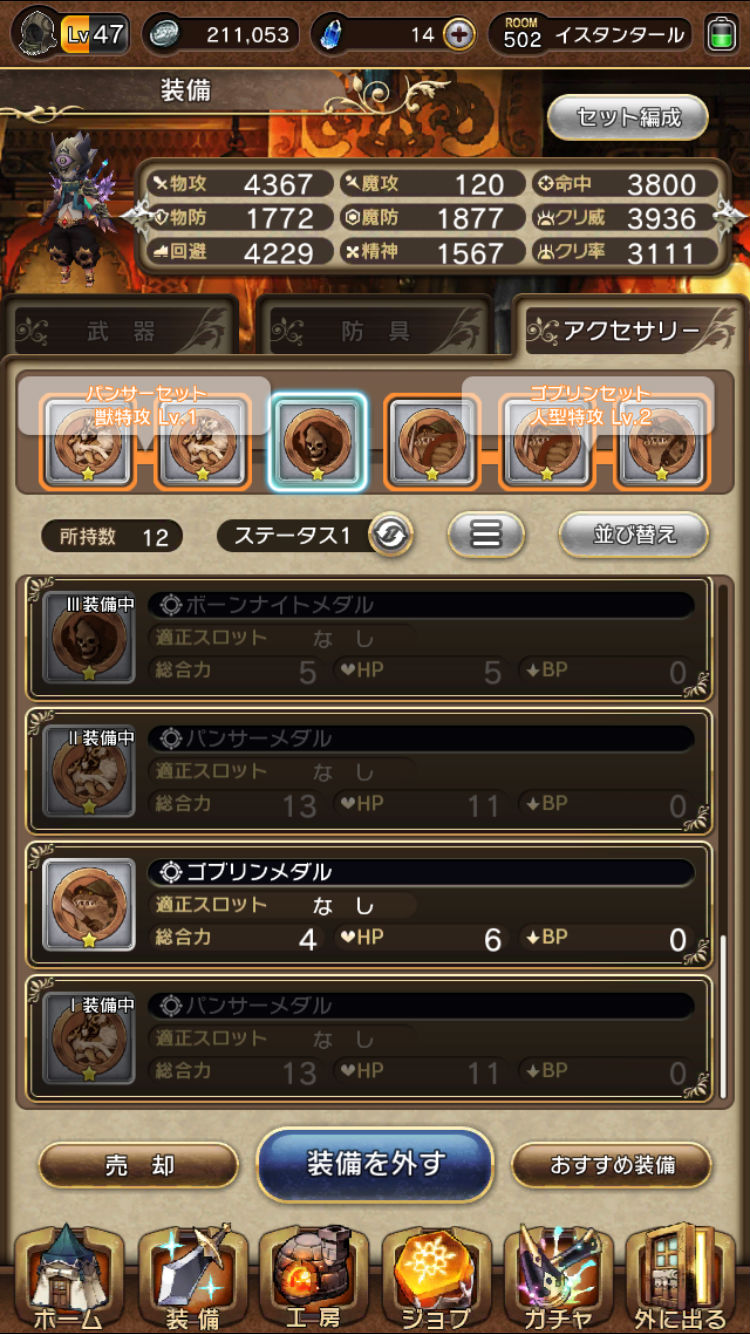Image resolution: width=750 pixels, height=1334 pixels.
Task: Tap the 外に出る exit door icon
Action: tap(681, 1277)
